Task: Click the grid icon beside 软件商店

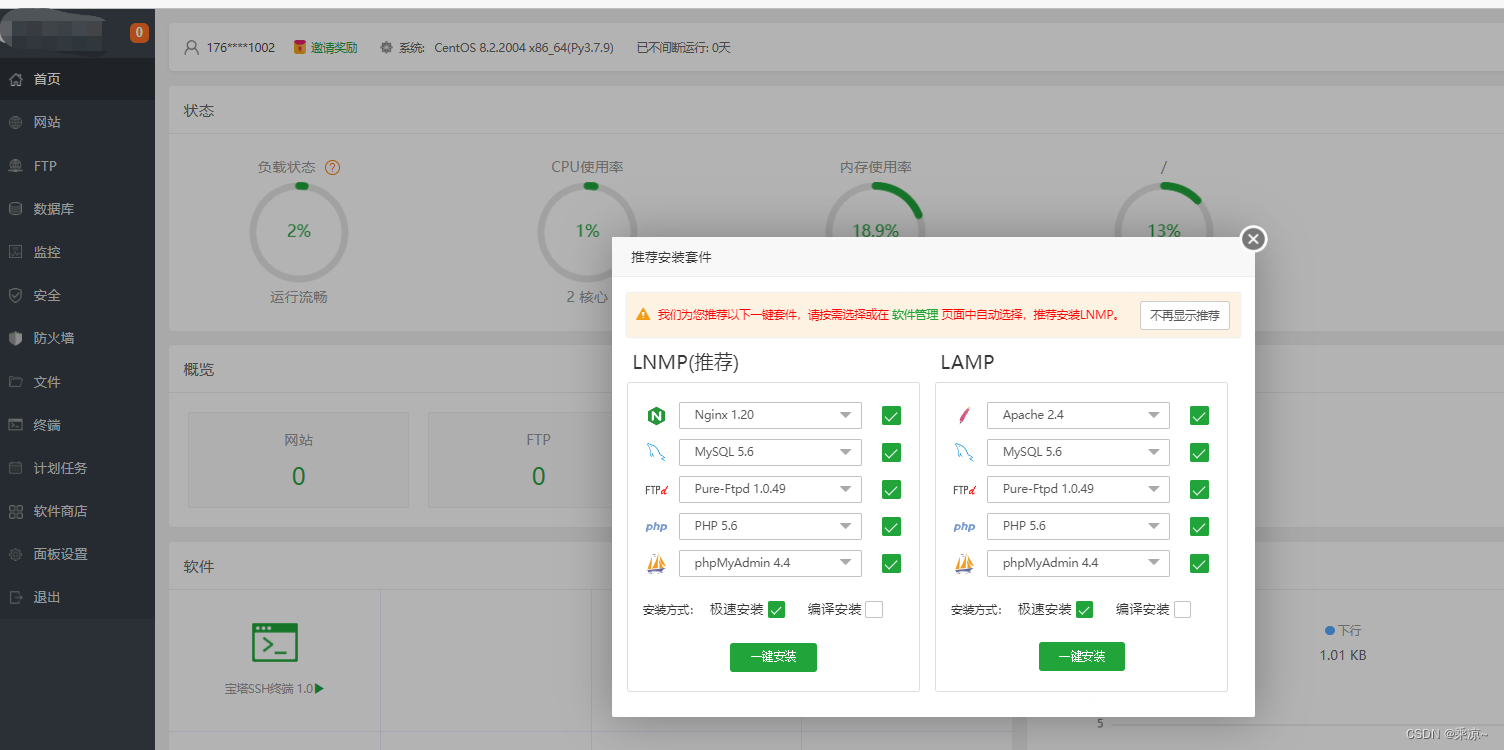Action: click(15, 511)
